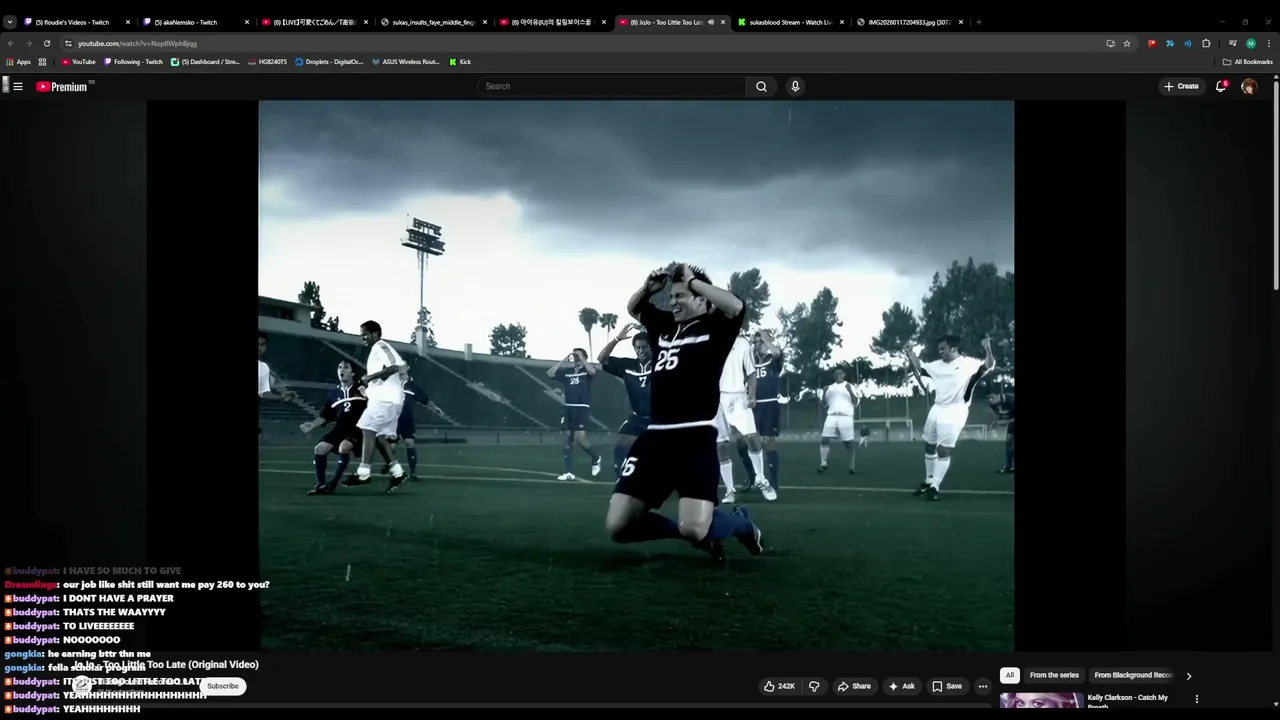The height and width of the screenshot is (720, 1280).
Task: Go to the YouTube Premium home logo
Action: click(63, 87)
